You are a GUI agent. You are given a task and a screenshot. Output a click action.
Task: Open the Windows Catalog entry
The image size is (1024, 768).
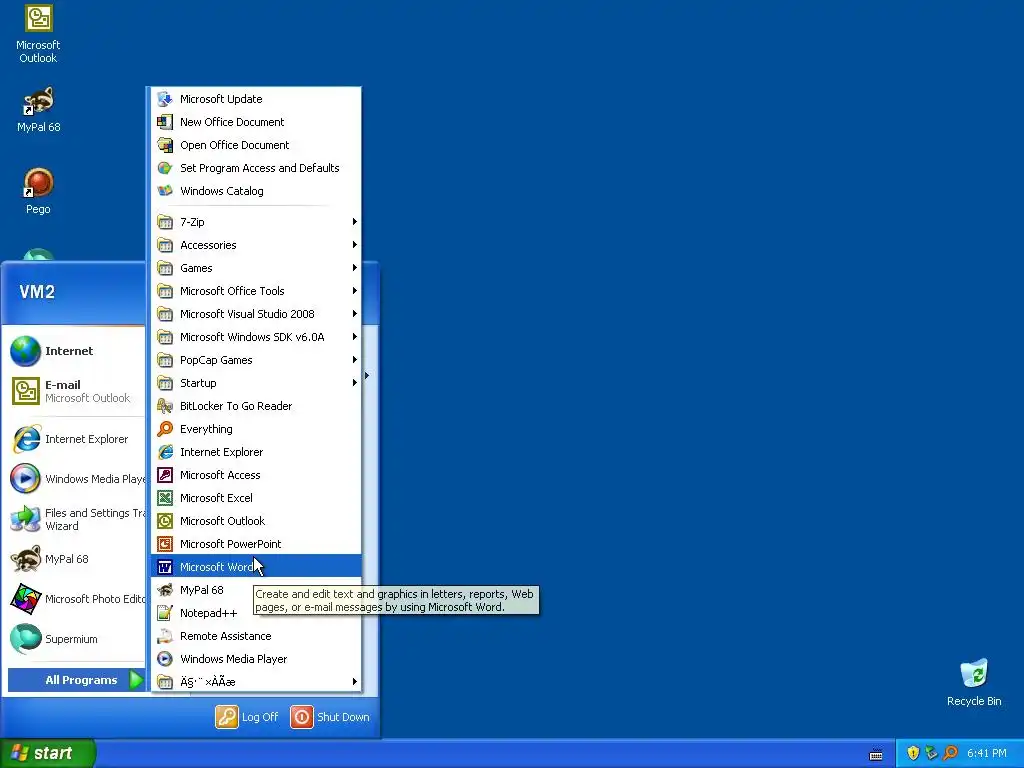coord(256,191)
